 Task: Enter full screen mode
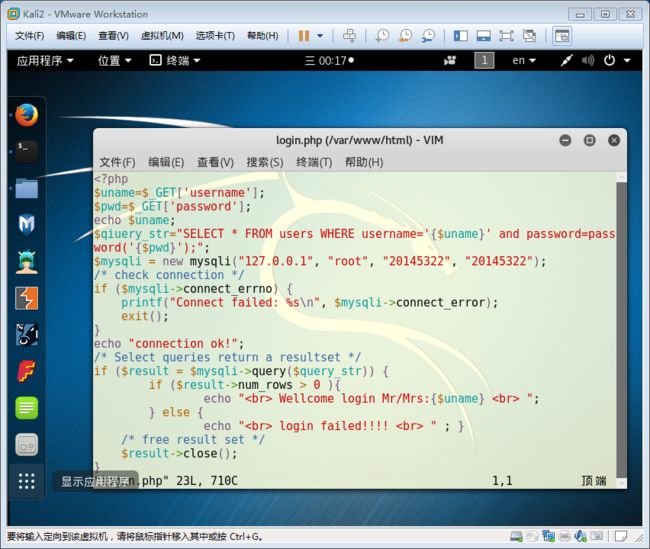point(506,36)
